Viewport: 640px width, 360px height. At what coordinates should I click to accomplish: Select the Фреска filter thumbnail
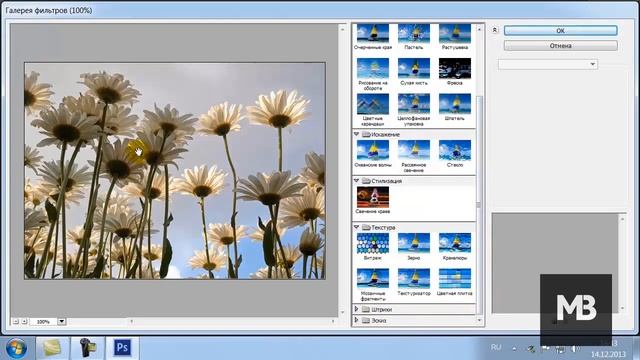pos(455,69)
